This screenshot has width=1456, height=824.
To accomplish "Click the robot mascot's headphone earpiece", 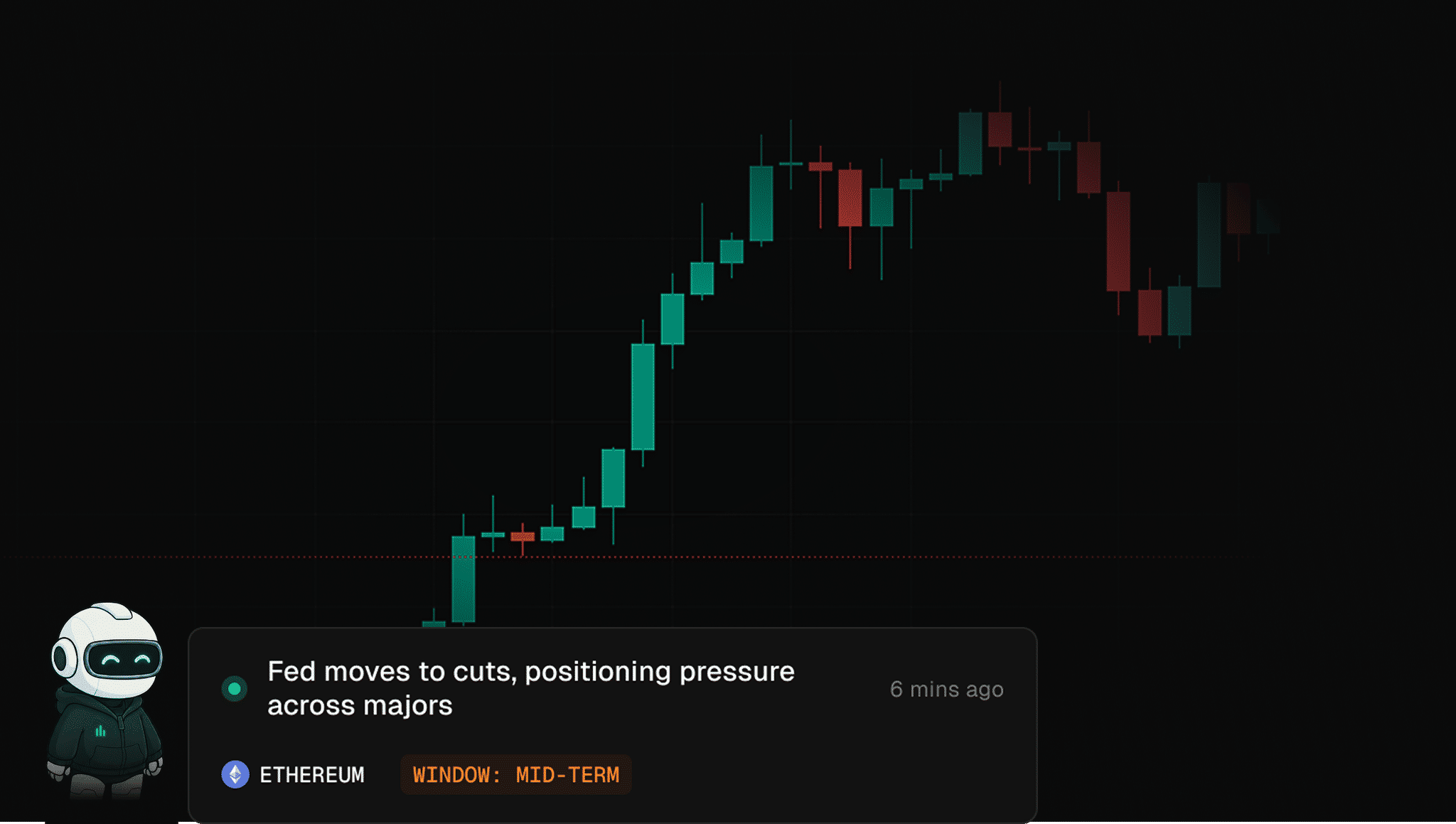I will point(63,658).
